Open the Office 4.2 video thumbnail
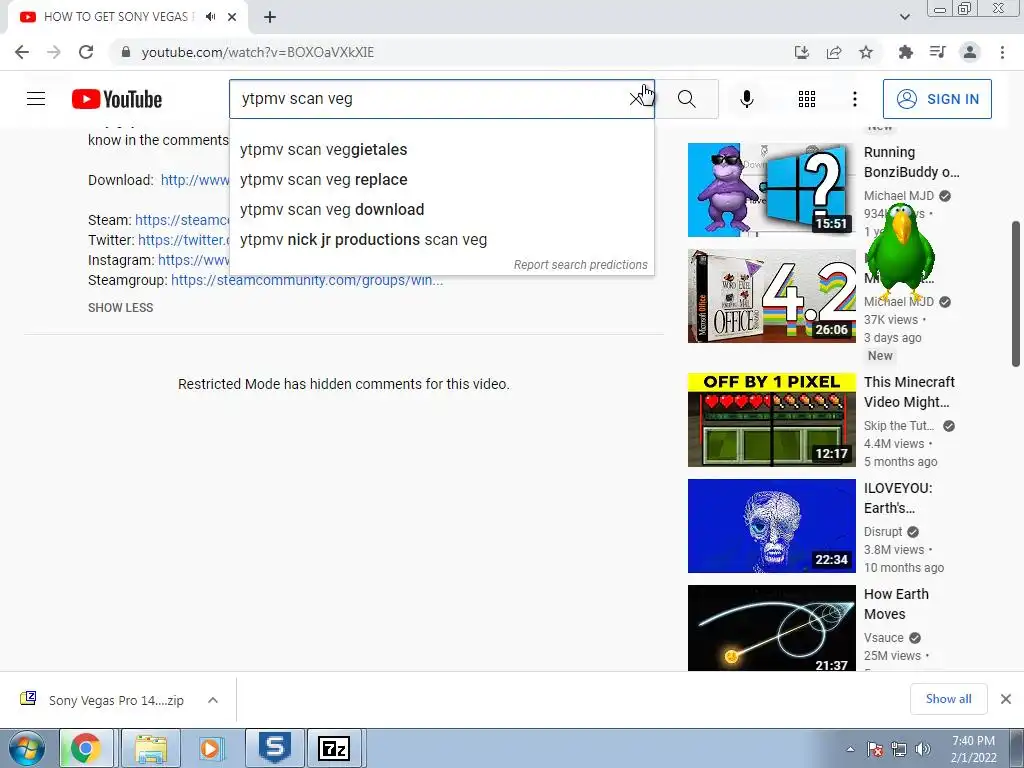The image size is (1024, 768). click(x=771, y=296)
